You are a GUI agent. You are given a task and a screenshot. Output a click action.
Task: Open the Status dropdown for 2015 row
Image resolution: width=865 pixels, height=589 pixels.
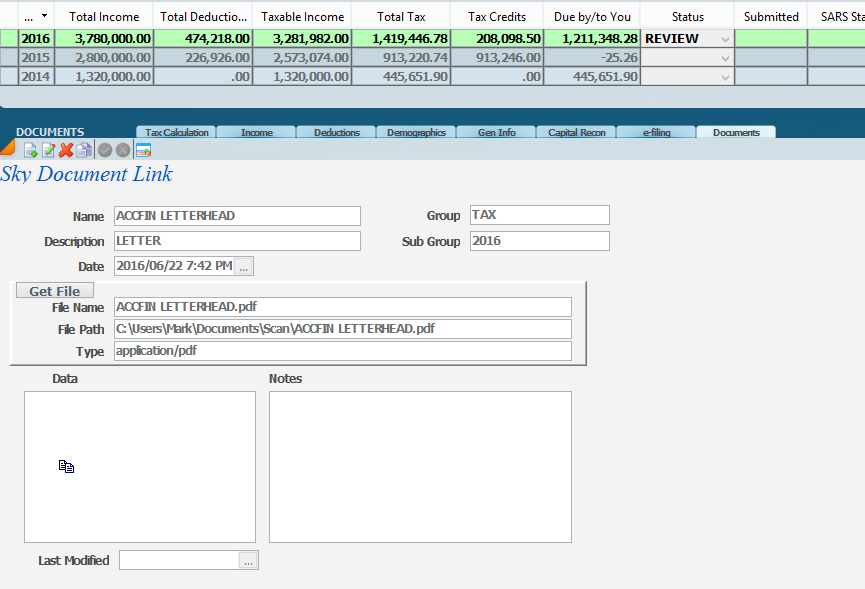coord(725,58)
